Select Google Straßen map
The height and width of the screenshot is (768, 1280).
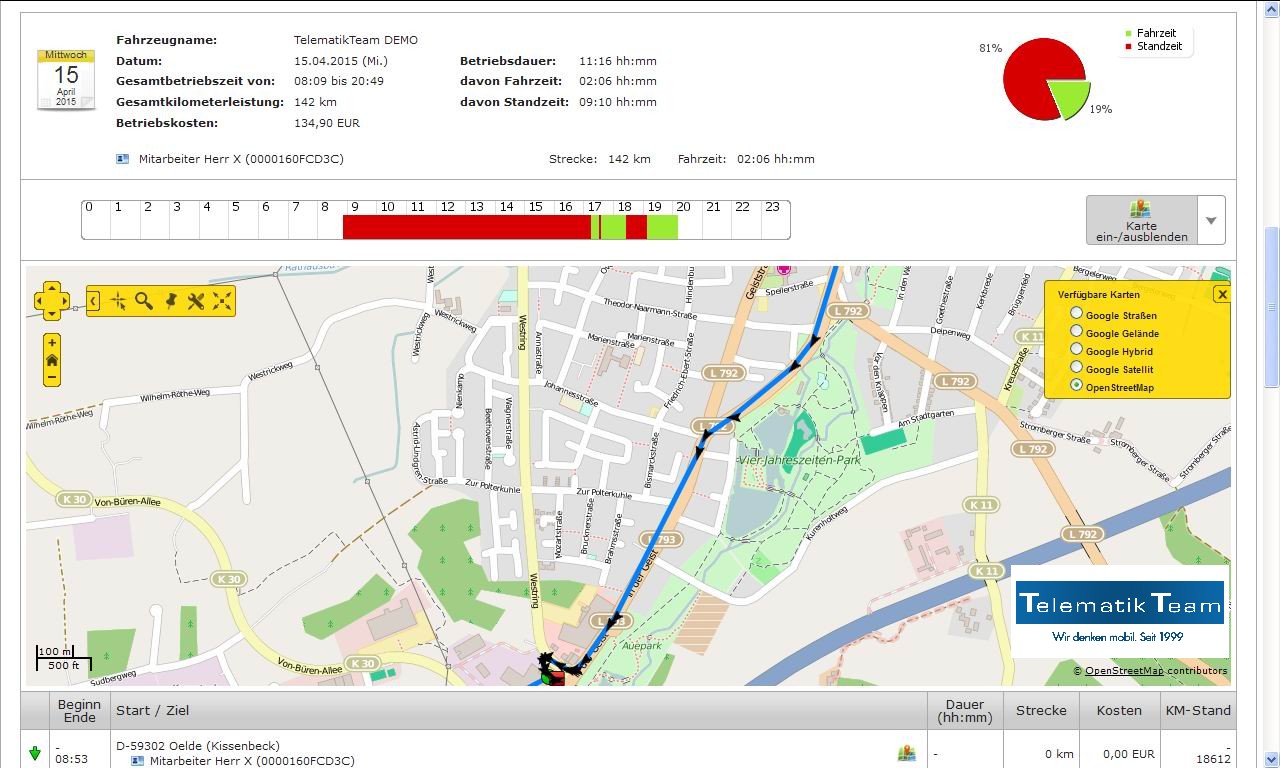point(1076,314)
